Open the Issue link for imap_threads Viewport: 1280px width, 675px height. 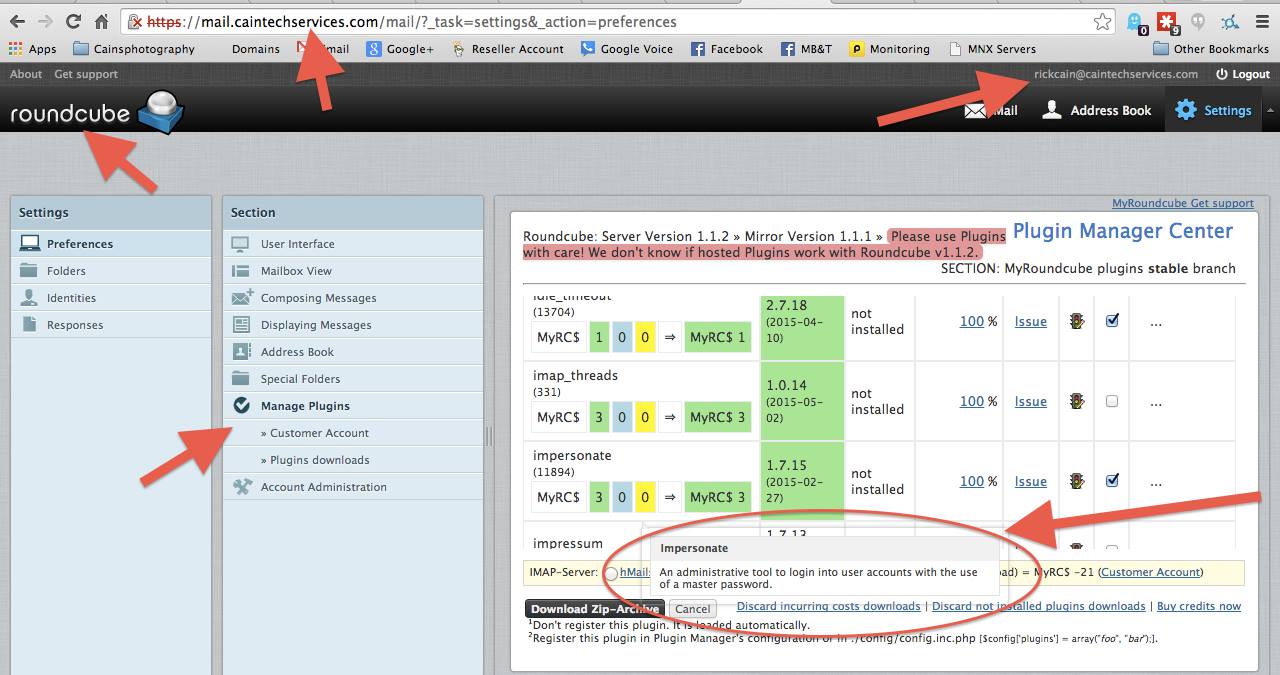click(x=1031, y=401)
